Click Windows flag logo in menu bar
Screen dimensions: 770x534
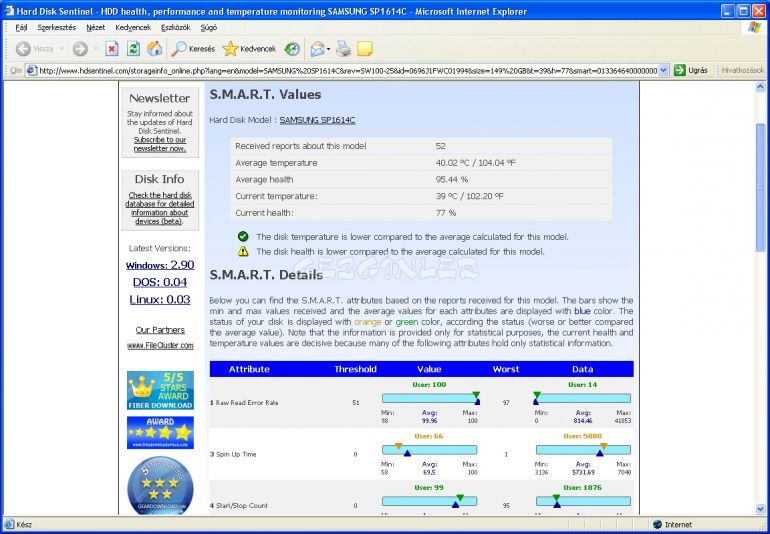tap(754, 28)
